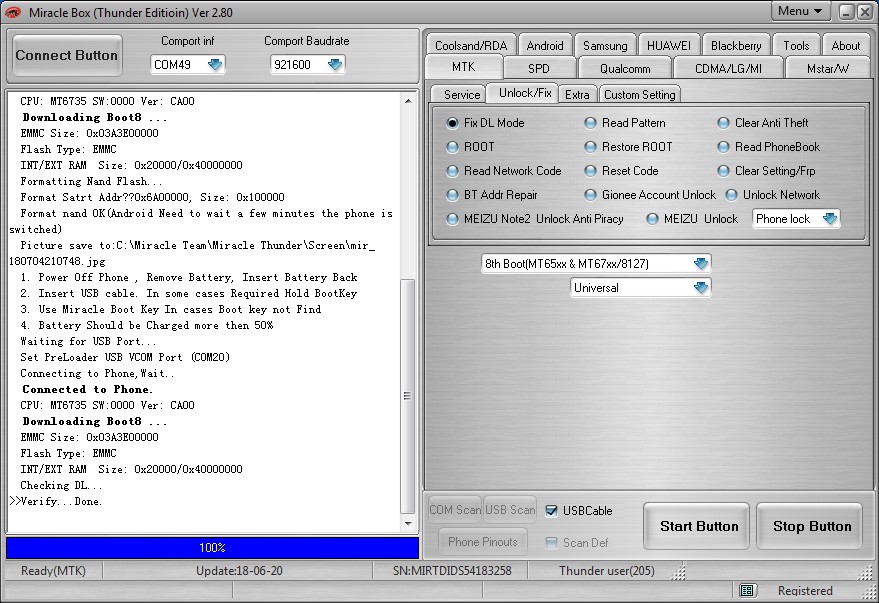The height and width of the screenshot is (603, 879).
Task: Select BT Addr Repair radio button
Action: (452, 195)
